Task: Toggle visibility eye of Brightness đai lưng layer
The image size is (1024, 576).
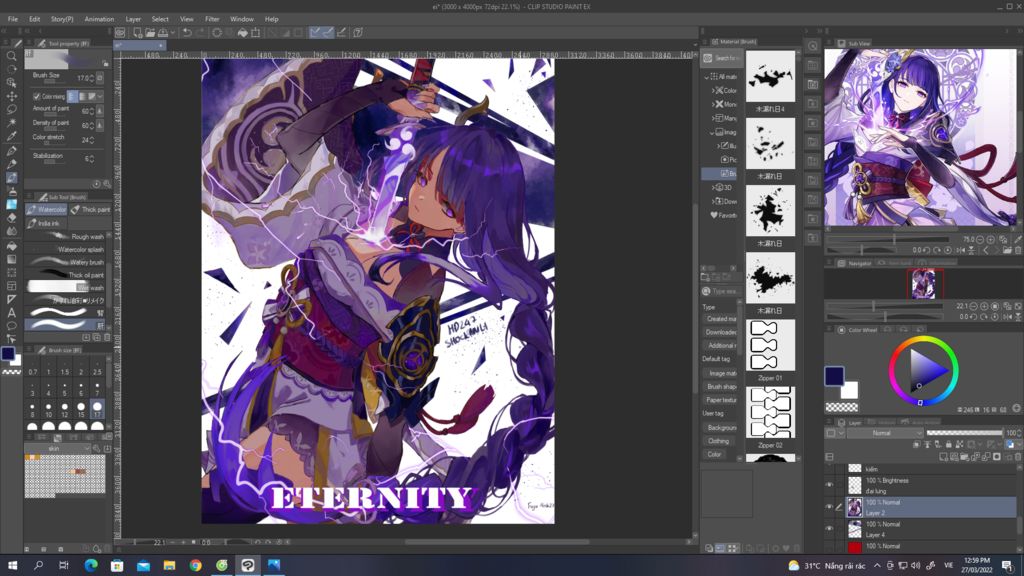Action: 829,485
